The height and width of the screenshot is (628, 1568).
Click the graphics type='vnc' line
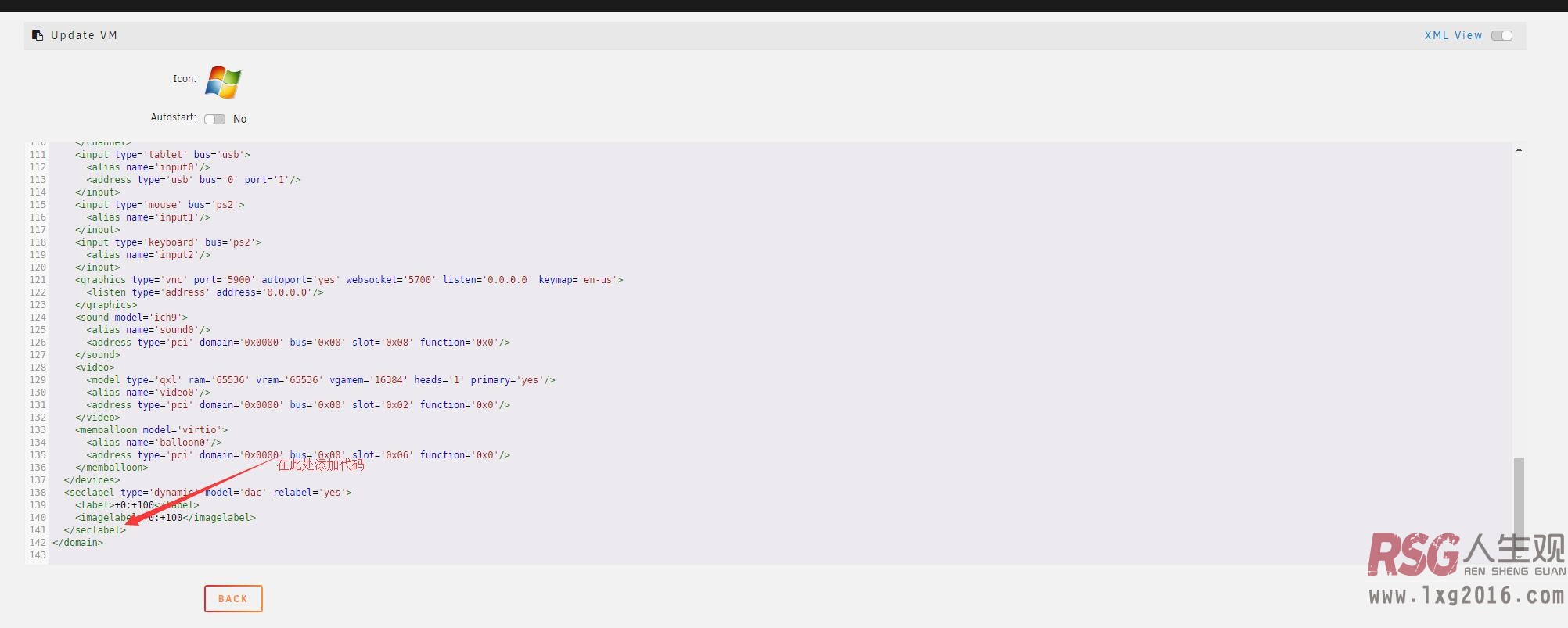[348, 280]
